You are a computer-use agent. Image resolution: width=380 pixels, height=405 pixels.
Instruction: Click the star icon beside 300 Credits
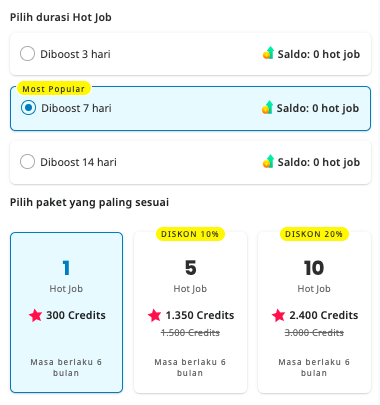(x=35, y=315)
